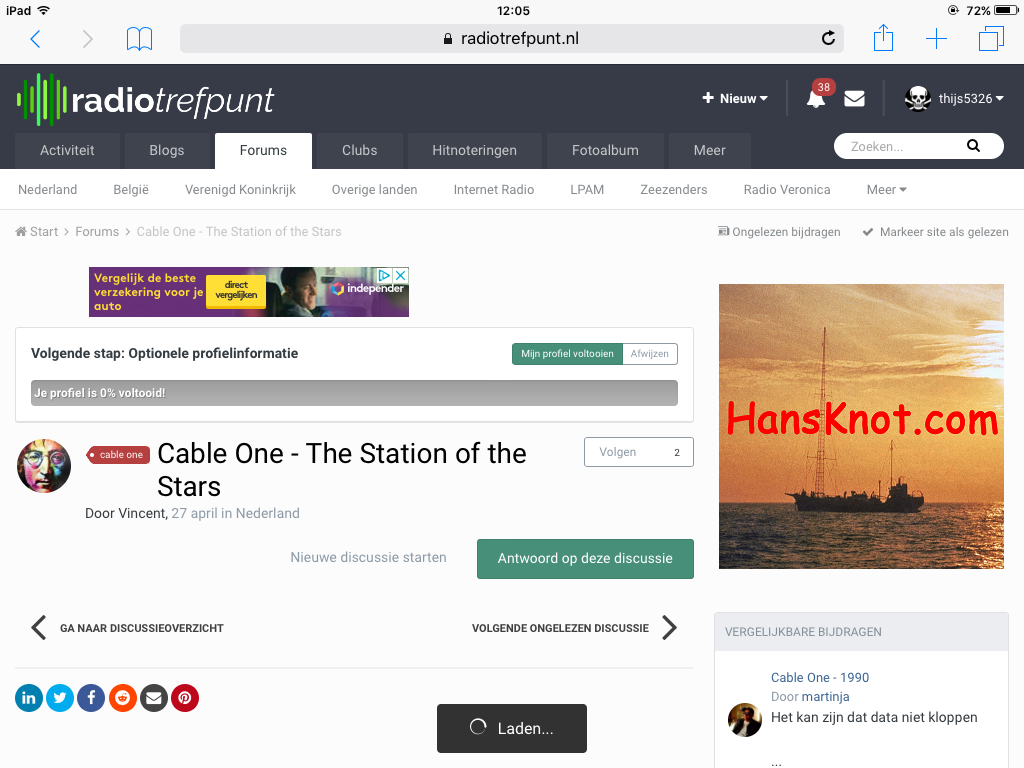Expand the Meer submenu in forum navigation
Image resolution: width=1024 pixels, height=768 pixels.
point(886,189)
